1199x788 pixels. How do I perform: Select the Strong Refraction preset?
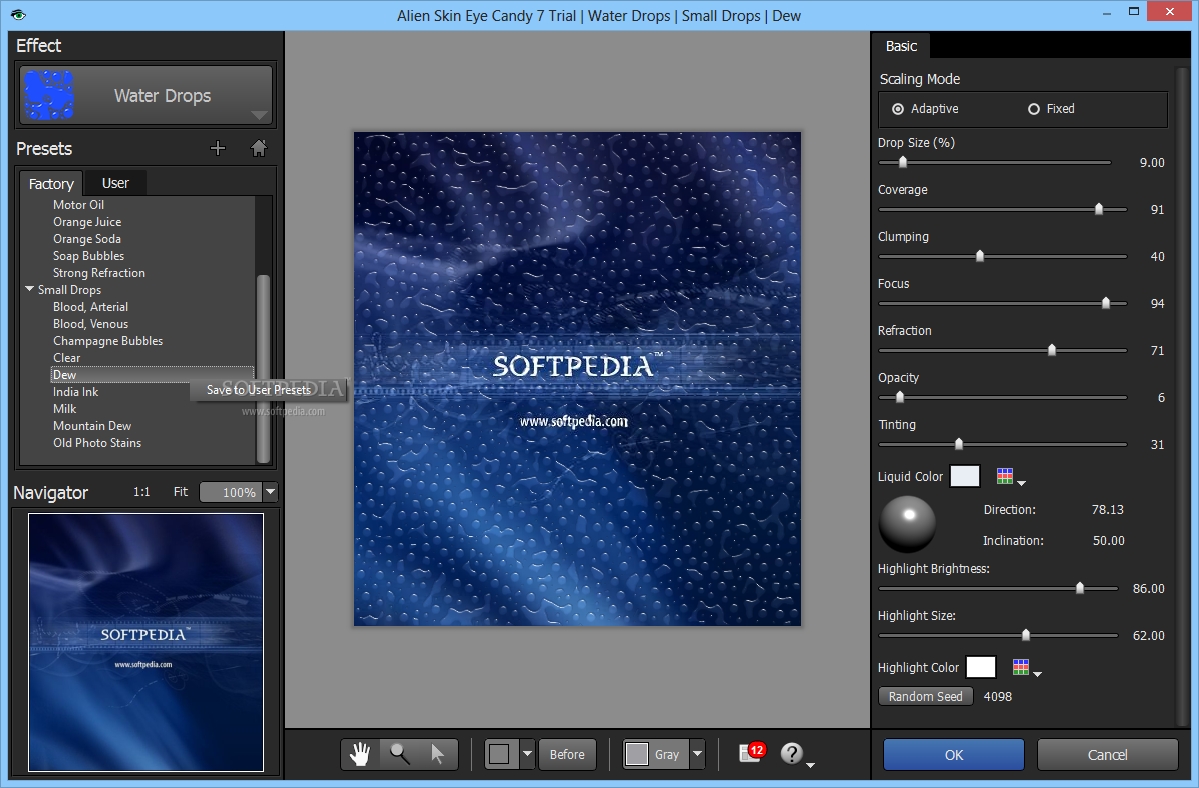click(x=99, y=273)
